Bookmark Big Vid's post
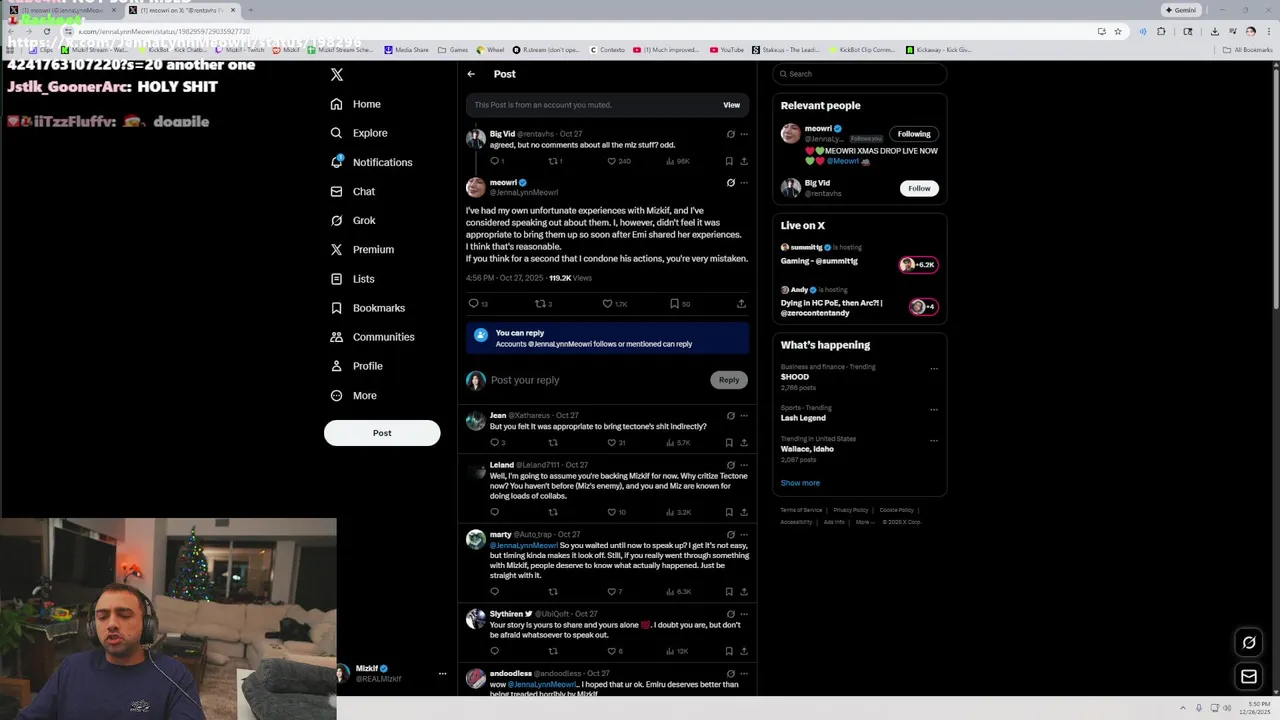The width and height of the screenshot is (1280, 720). [x=728, y=161]
